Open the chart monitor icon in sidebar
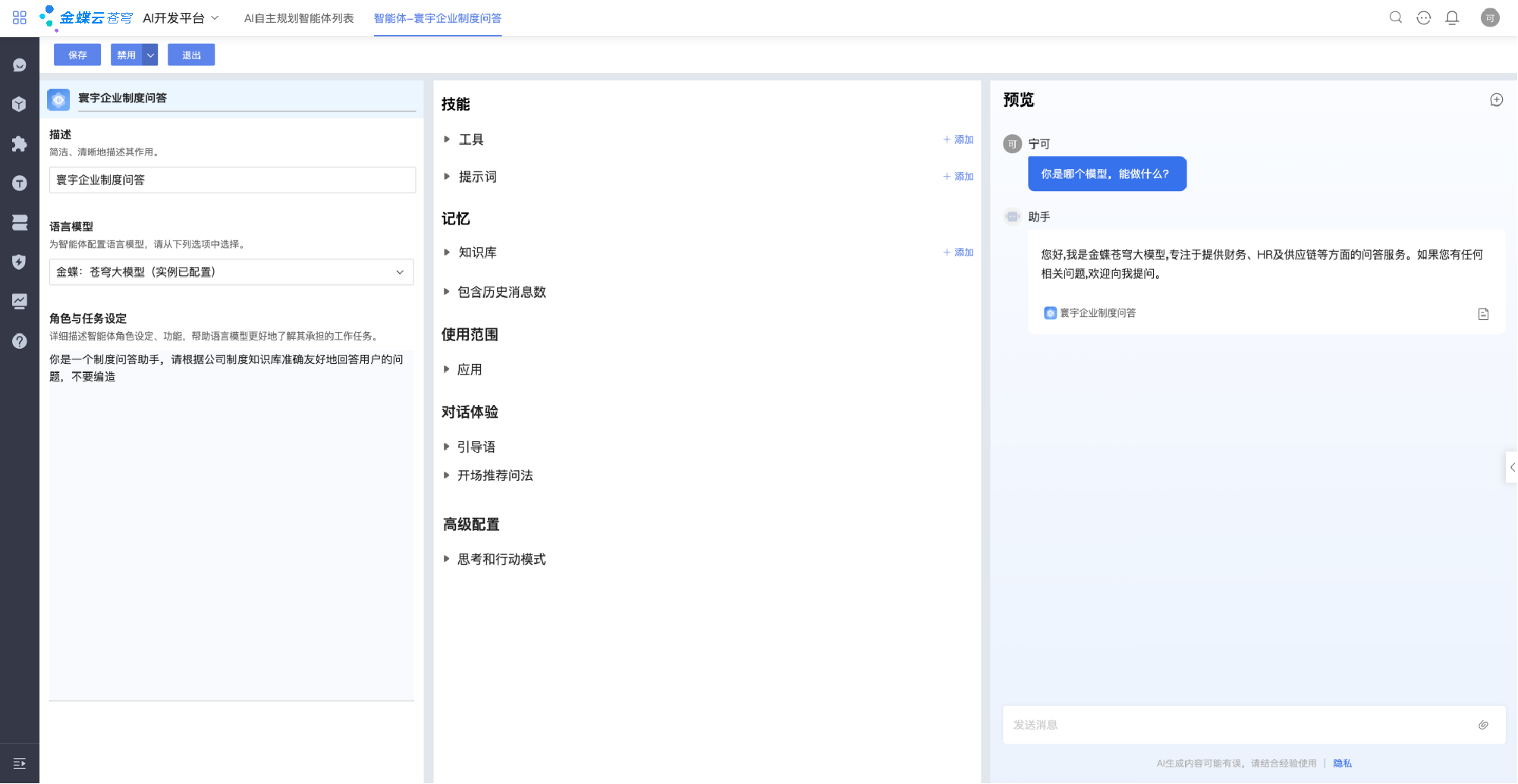 click(x=20, y=302)
